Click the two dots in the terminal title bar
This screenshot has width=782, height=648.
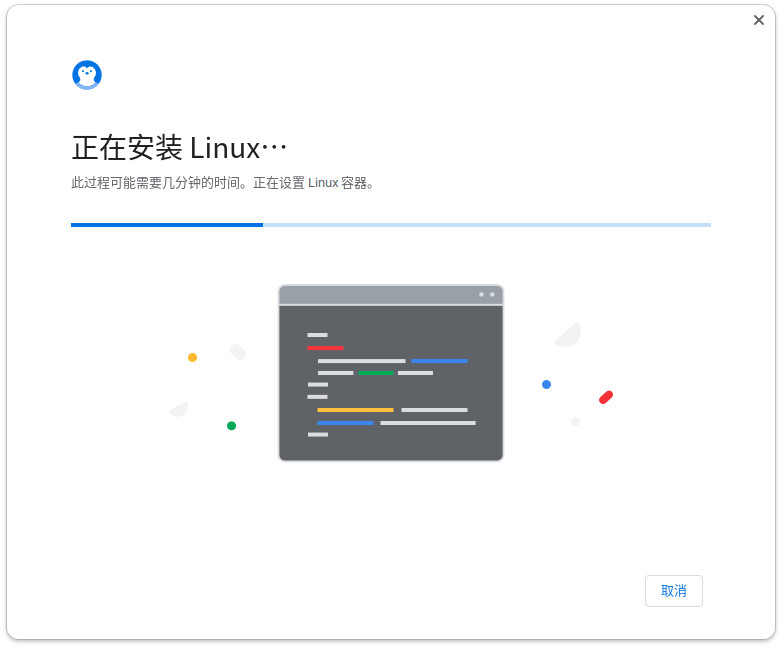(487, 294)
